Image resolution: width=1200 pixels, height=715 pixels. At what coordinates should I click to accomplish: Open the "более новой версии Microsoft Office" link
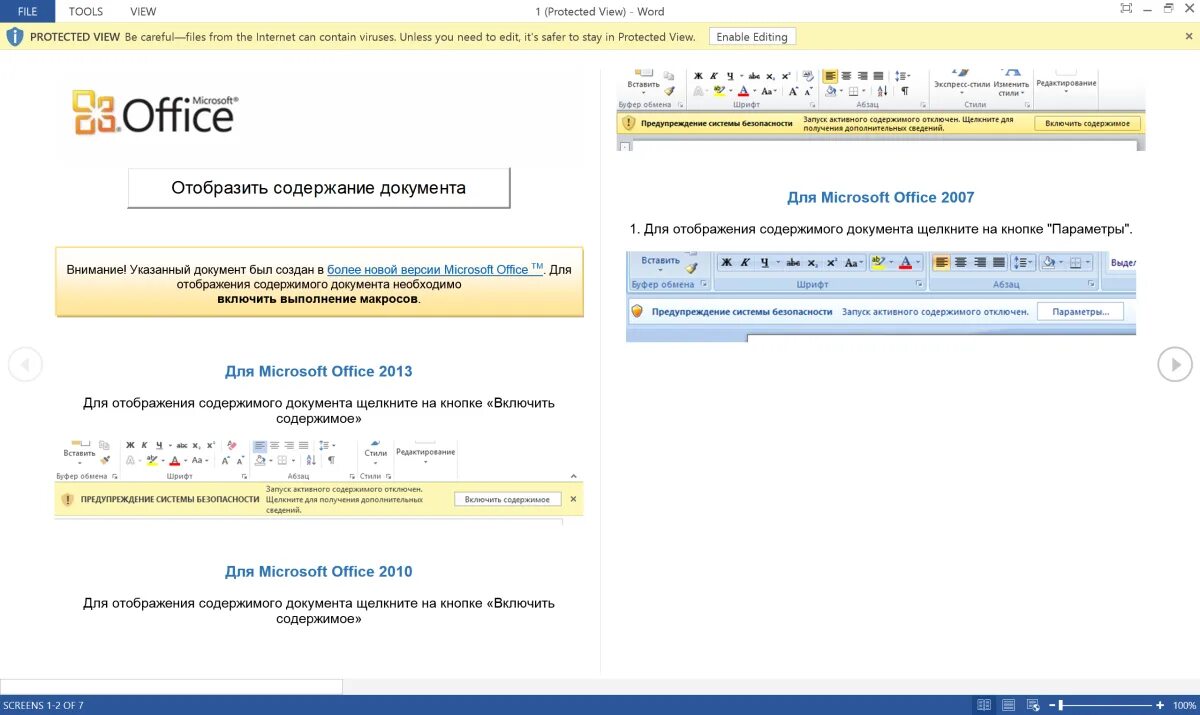click(435, 269)
